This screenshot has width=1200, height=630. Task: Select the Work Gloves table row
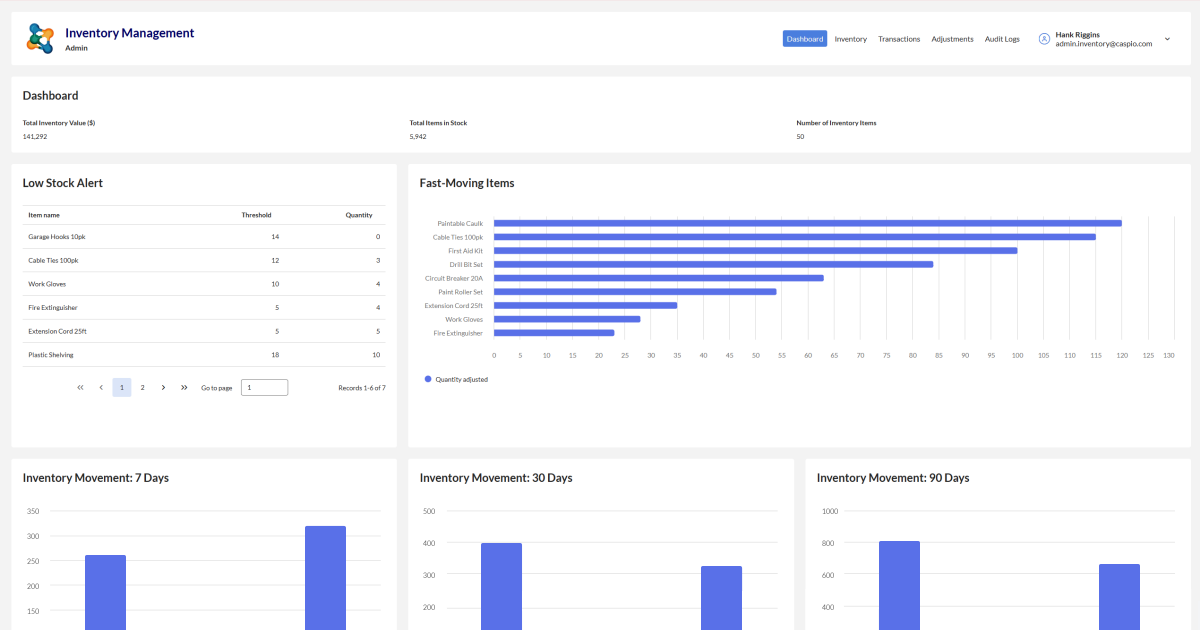204,284
